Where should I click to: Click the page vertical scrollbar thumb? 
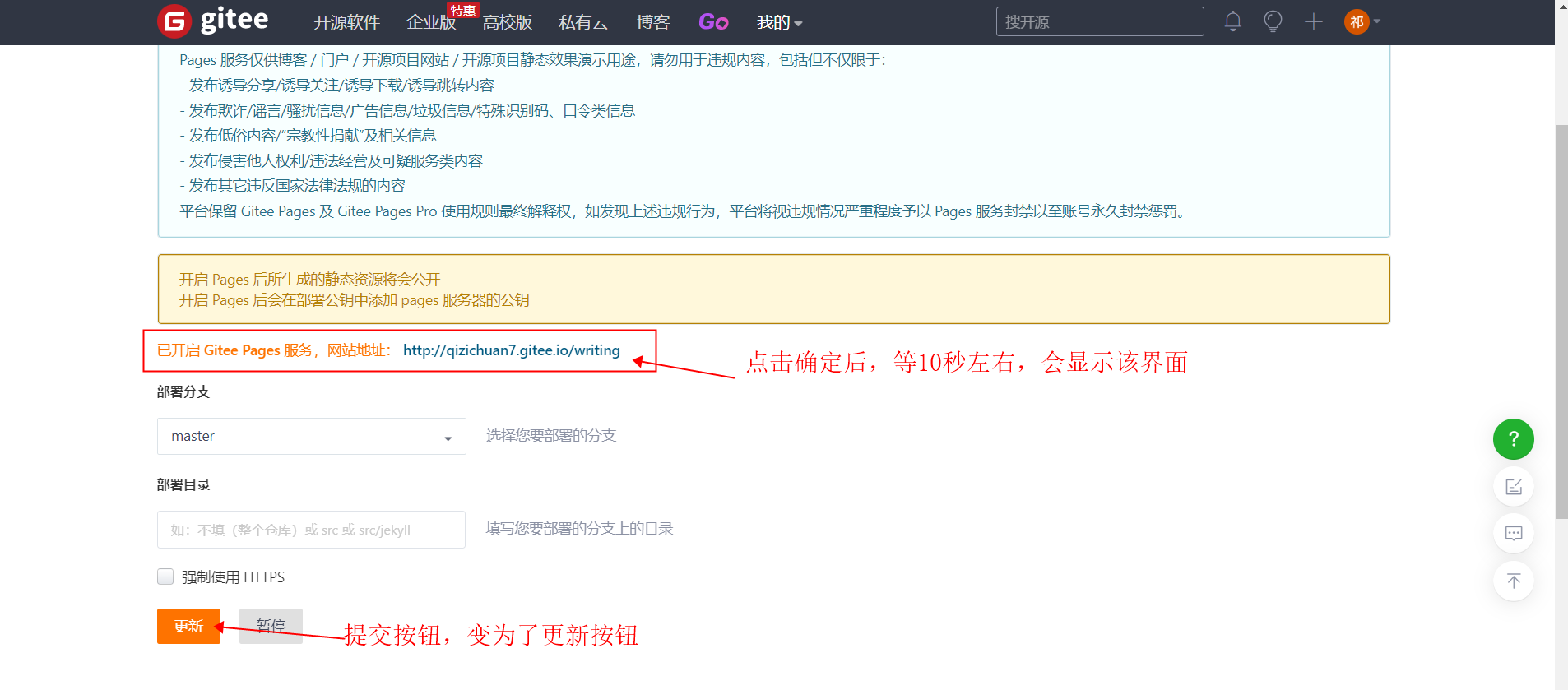(x=1561, y=321)
